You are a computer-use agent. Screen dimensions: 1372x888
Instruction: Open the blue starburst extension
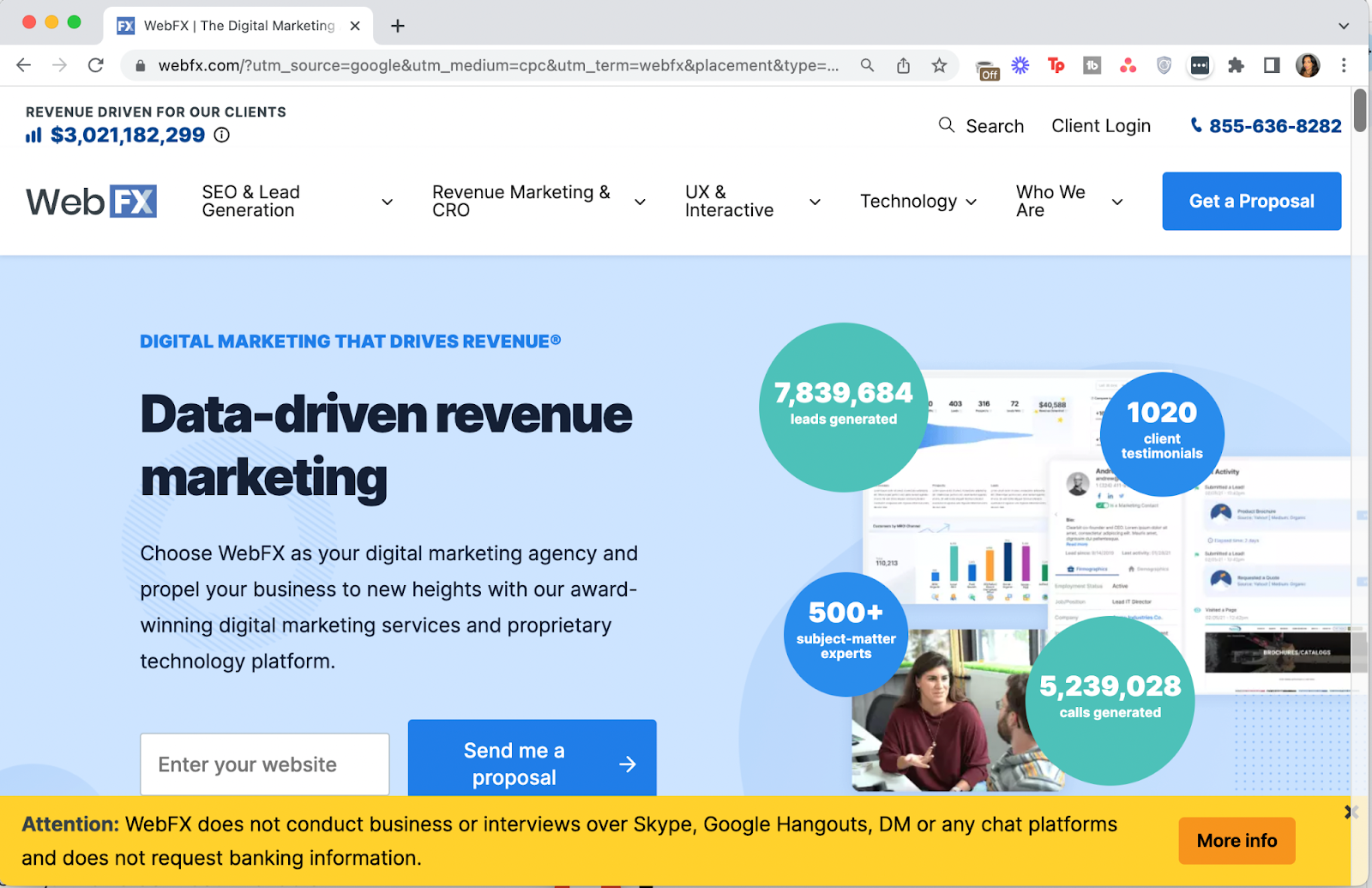tap(1020, 65)
